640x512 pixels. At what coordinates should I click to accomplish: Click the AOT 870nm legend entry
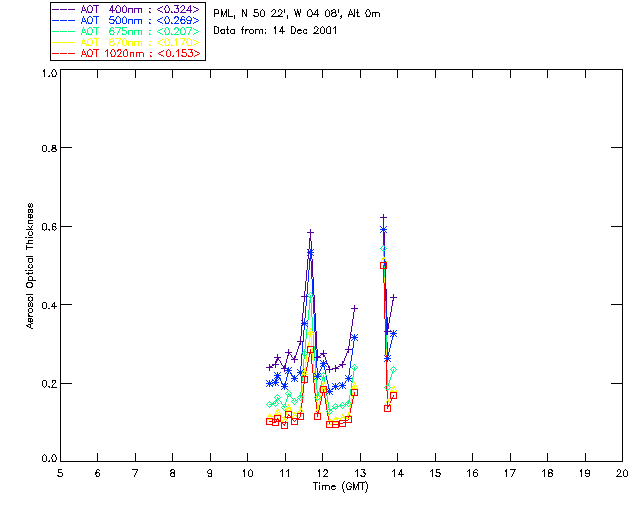(127, 42)
